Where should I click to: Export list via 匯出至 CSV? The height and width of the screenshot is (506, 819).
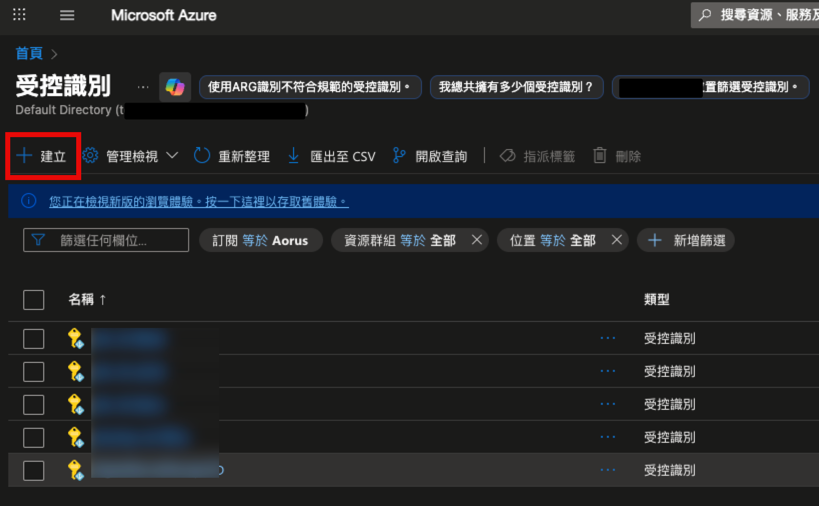pos(331,156)
